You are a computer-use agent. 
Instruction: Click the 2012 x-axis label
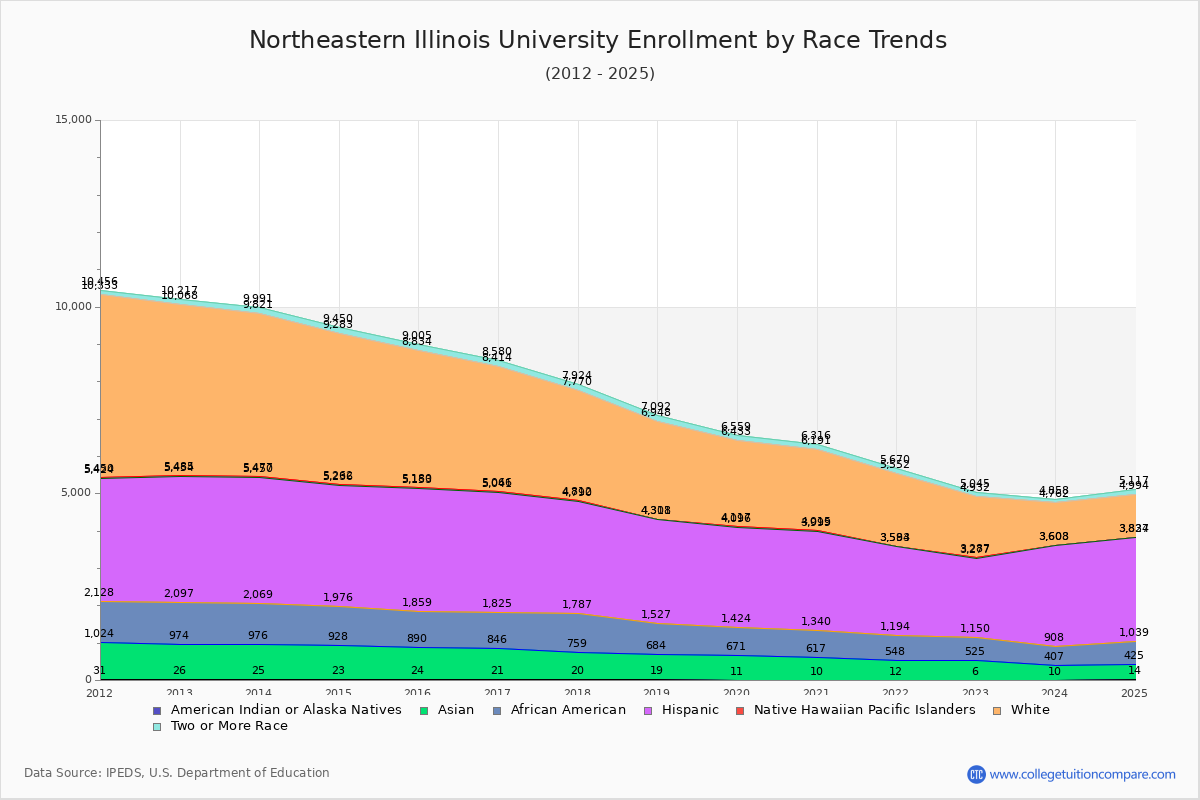100,693
